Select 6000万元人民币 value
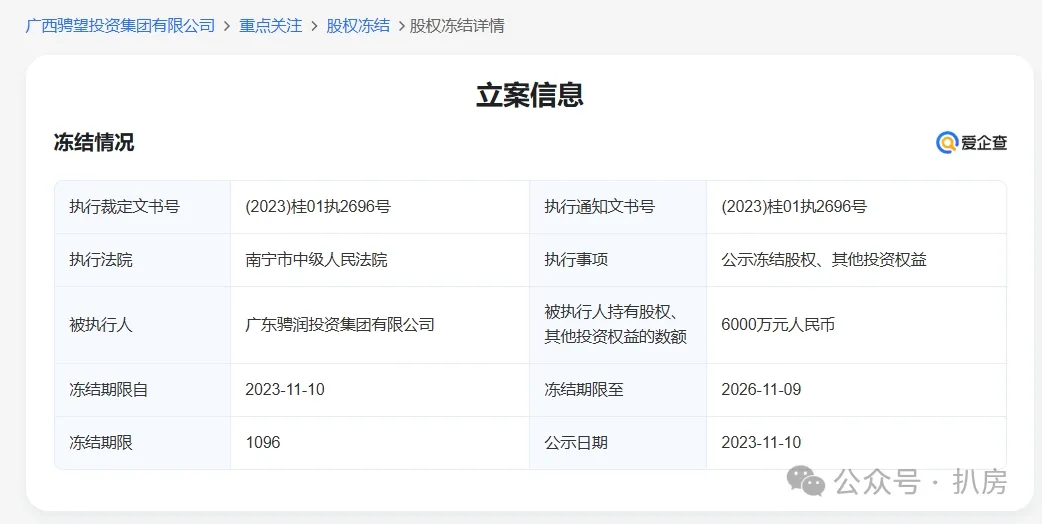The image size is (1042, 524). (778, 325)
